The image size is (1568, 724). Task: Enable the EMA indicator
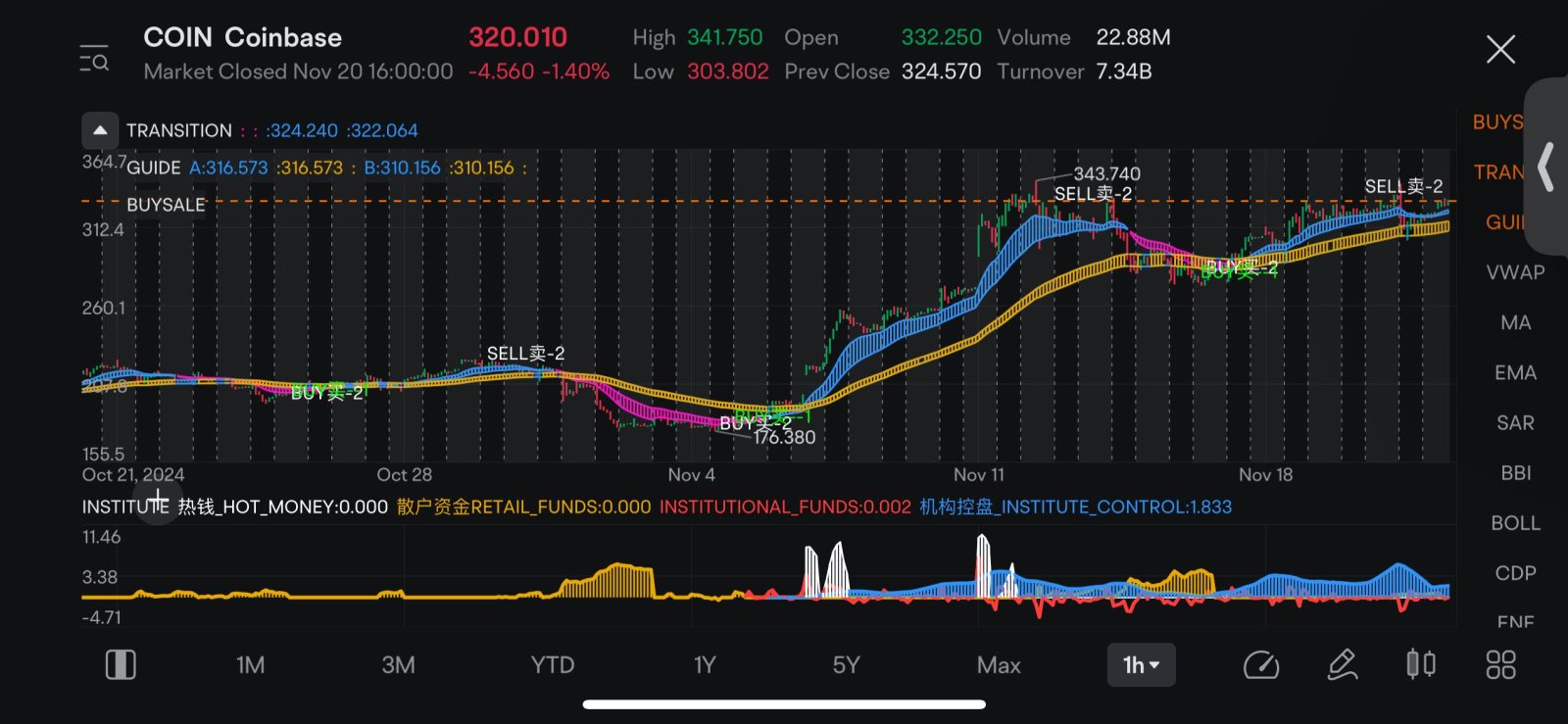[x=1515, y=372]
